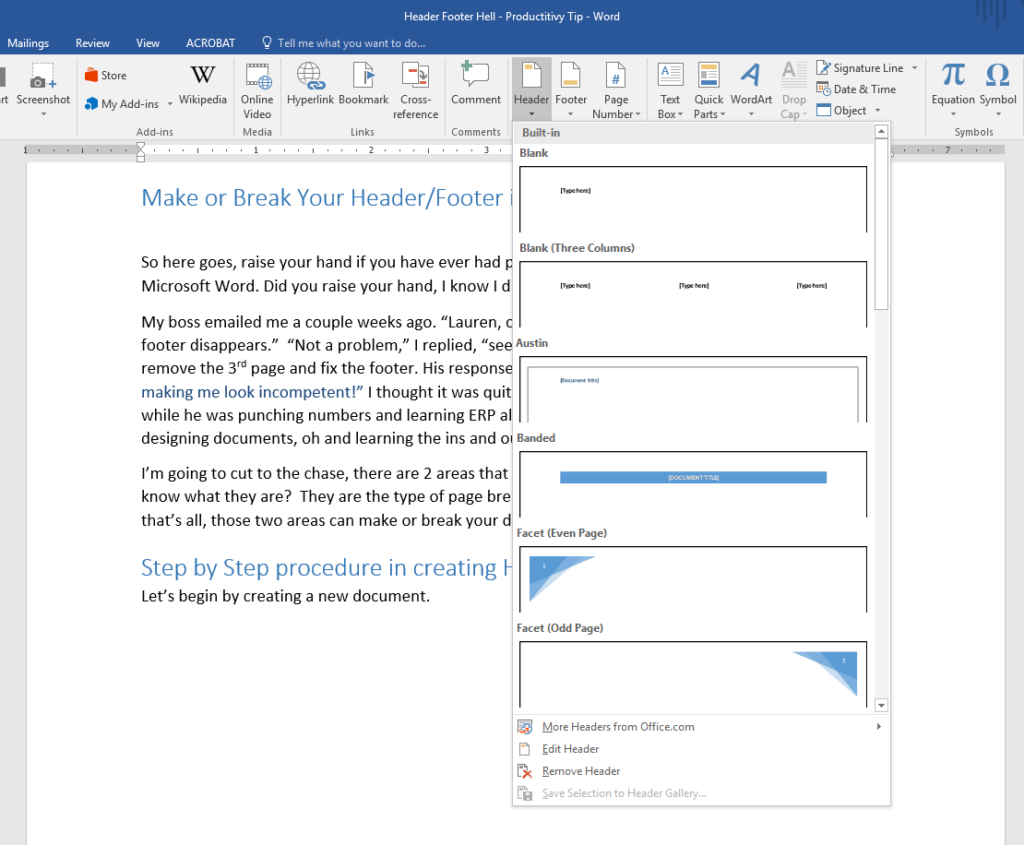This screenshot has width=1024, height=845.
Task: Click 'Let's begin by creating a new document.'
Action: click(x=285, y=596)
